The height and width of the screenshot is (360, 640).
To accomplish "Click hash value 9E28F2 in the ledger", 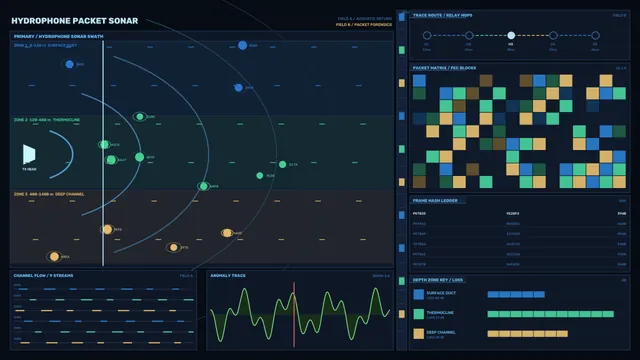I will click(513, 213).
